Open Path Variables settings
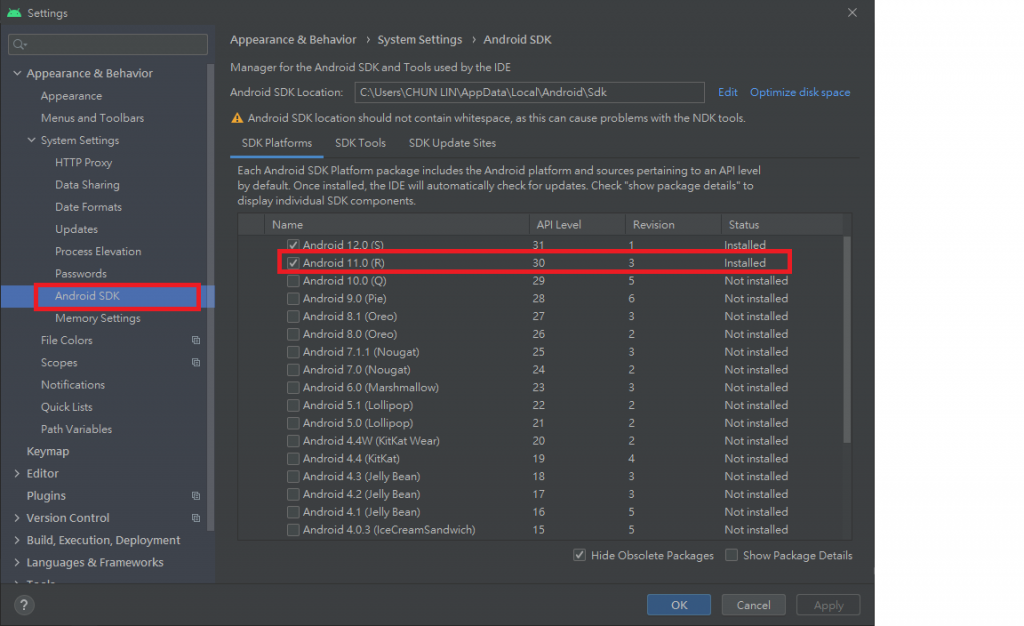This screenshot has height=626, width=1024. 76,429
